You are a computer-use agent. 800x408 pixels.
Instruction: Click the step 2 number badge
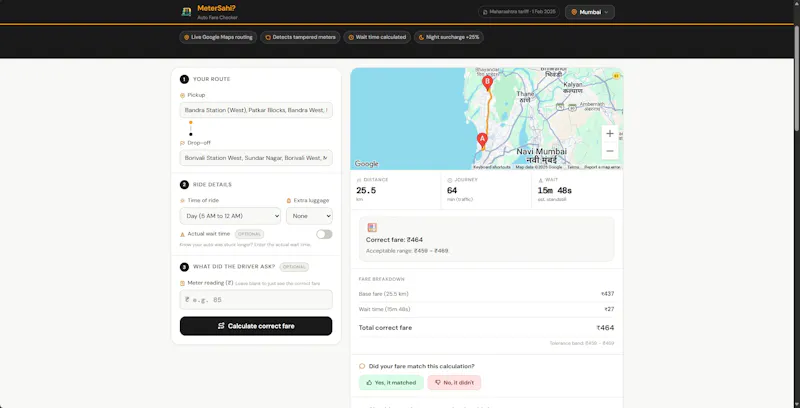184,185
